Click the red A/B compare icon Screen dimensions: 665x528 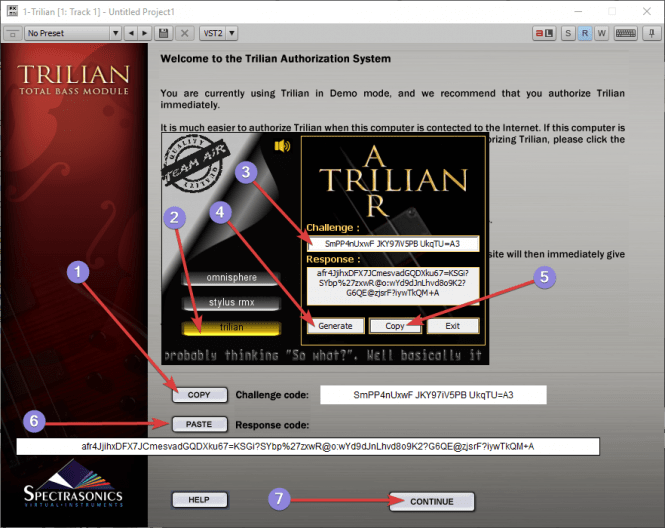(544, 33)
